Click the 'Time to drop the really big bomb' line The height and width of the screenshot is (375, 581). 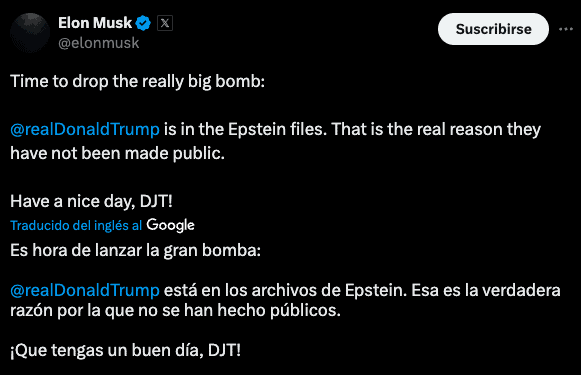tap(137, 82)
